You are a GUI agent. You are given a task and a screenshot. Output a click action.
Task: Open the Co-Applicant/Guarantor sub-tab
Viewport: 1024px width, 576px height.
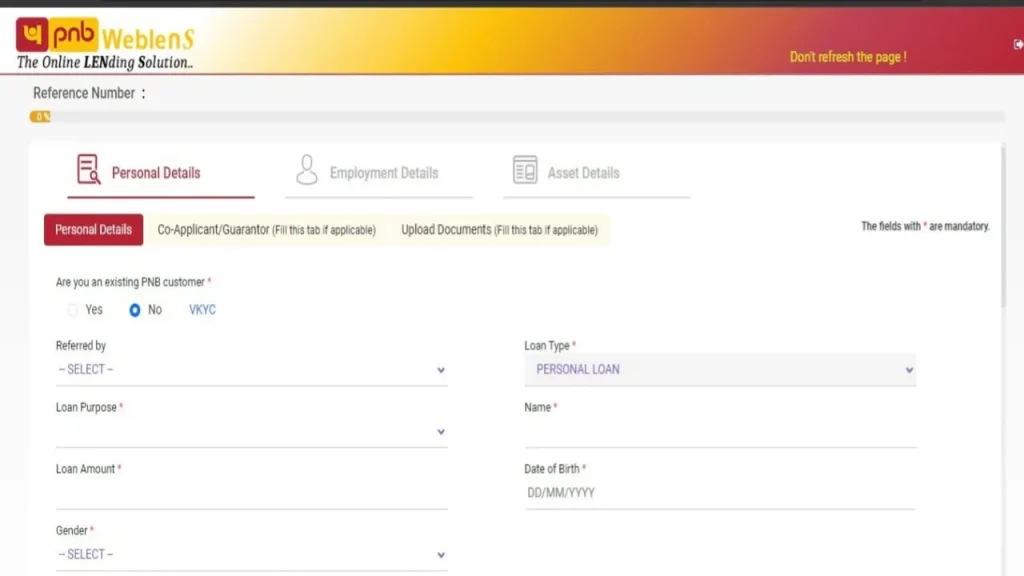coord(266,230)
